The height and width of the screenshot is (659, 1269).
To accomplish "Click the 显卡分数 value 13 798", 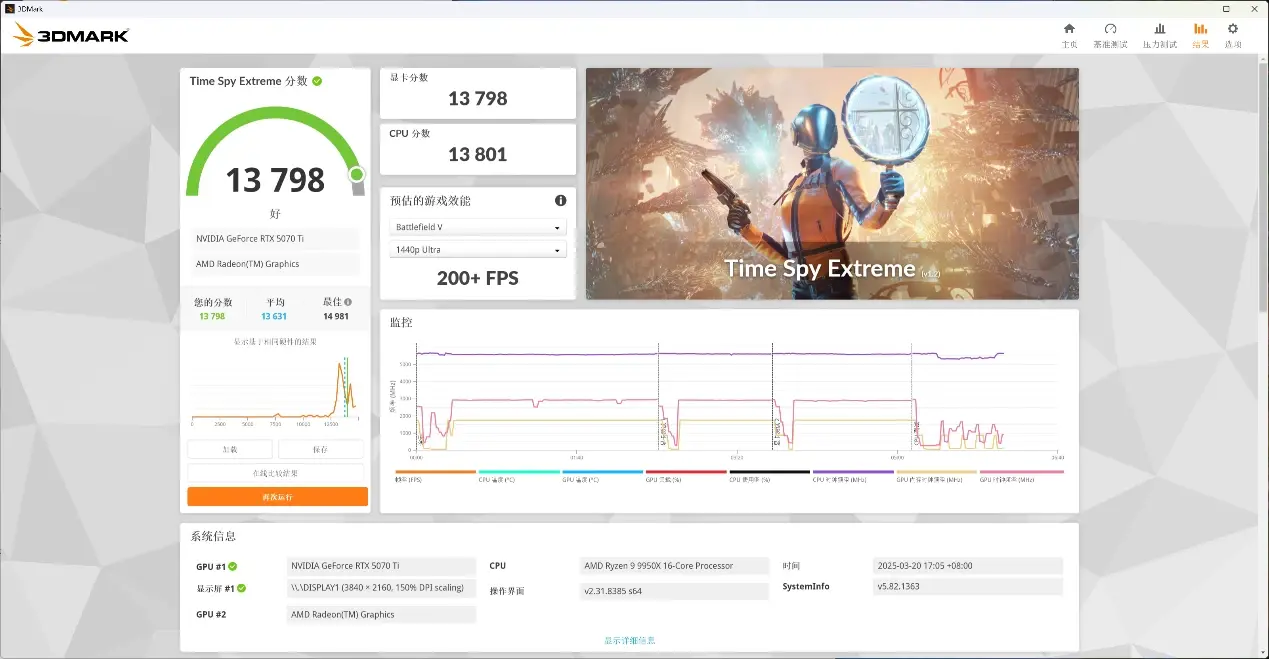I will point(478,98).
